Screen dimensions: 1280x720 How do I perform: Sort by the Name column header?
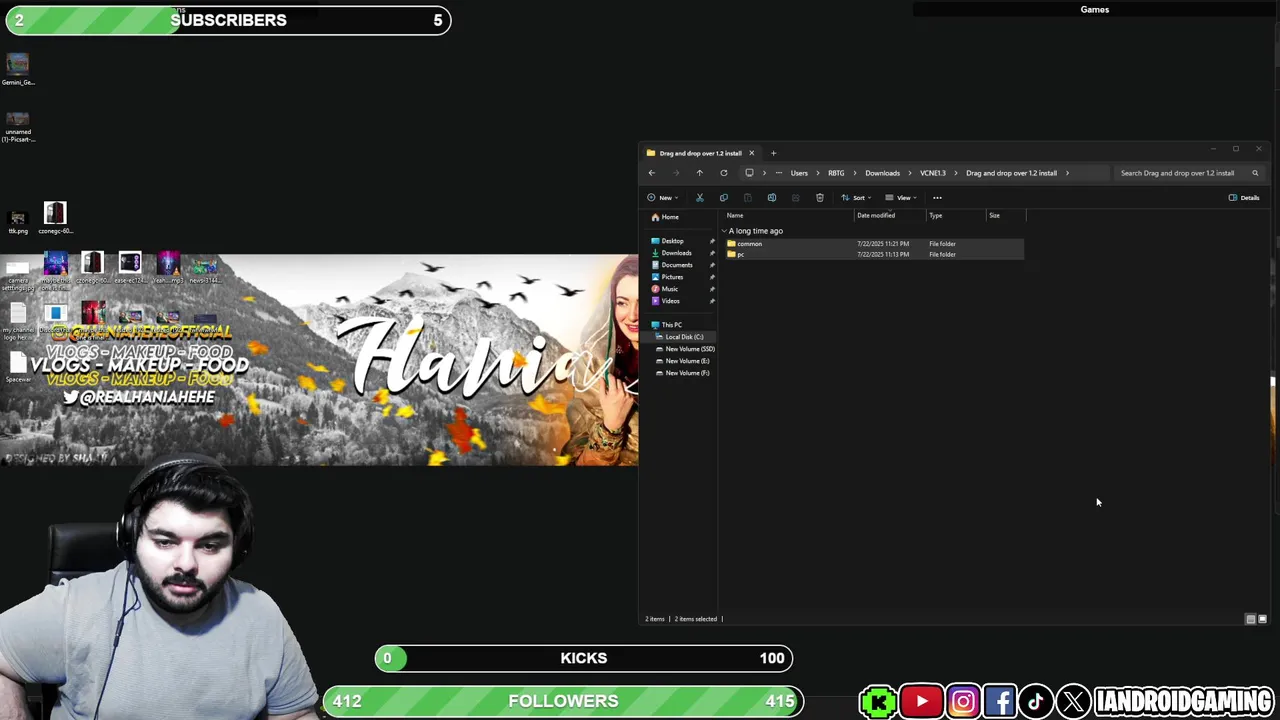(x=735, y=216)
